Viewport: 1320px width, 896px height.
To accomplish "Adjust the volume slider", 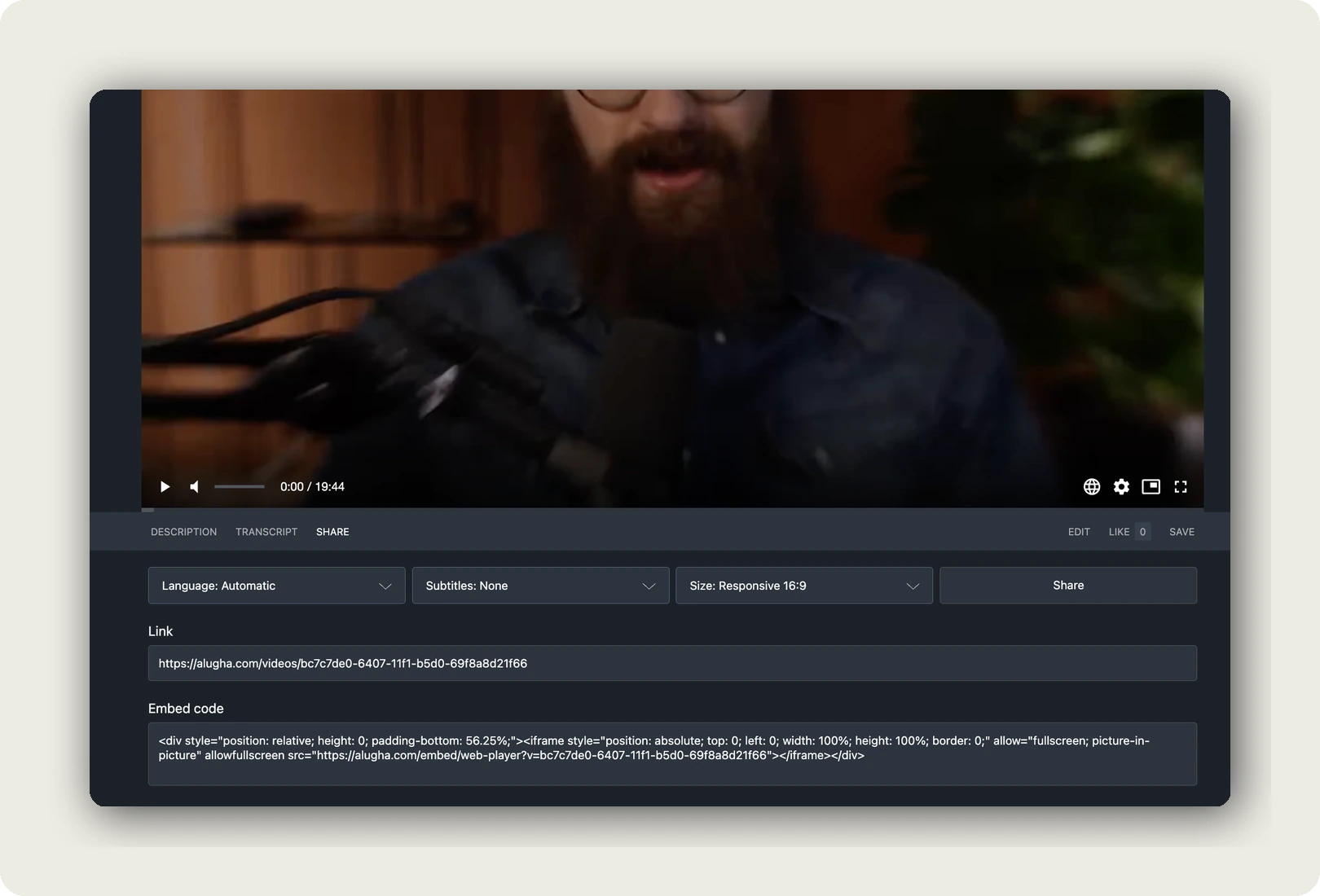I will (x=240, y=486).
